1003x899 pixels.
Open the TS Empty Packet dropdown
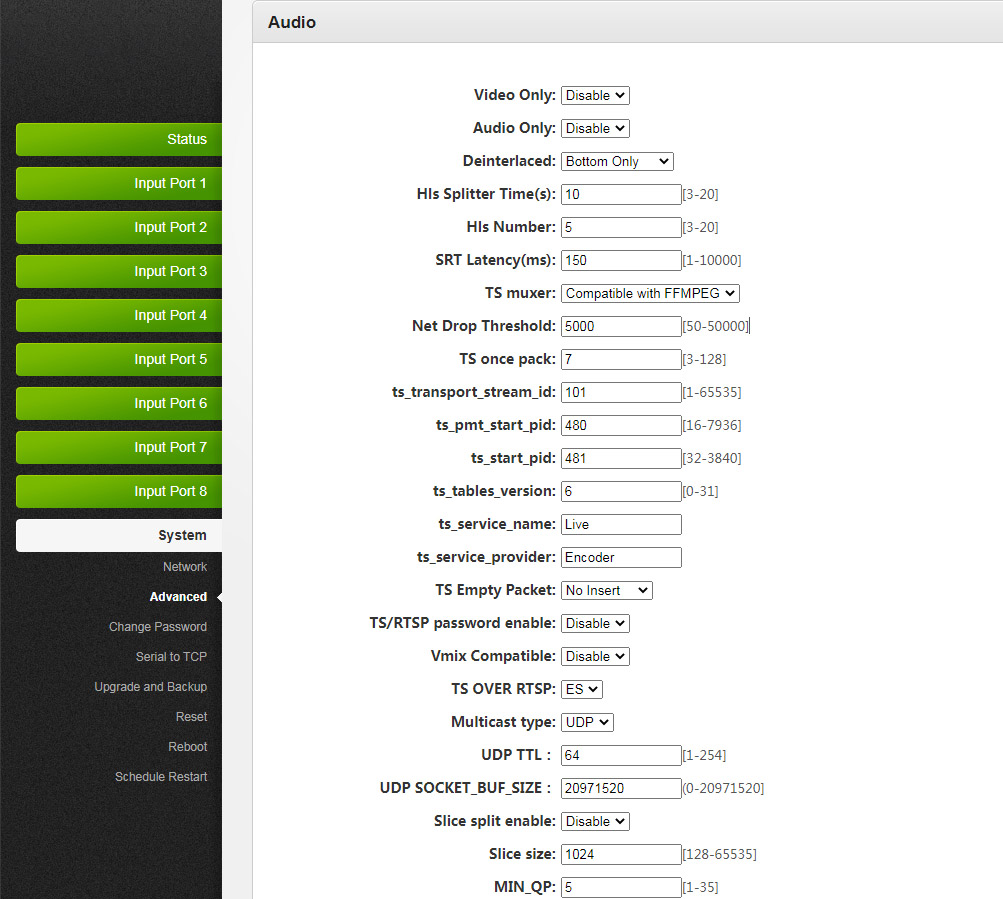point(606,590)
